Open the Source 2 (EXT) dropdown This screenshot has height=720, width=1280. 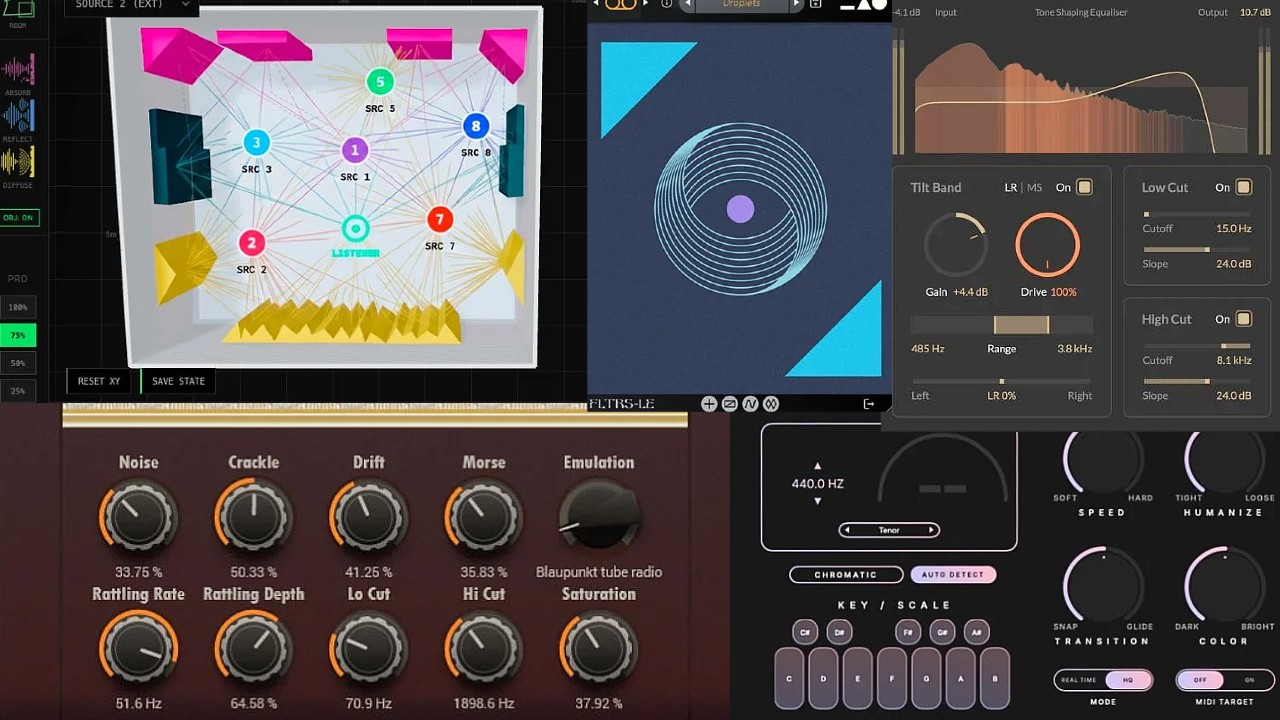pos(132,6)
